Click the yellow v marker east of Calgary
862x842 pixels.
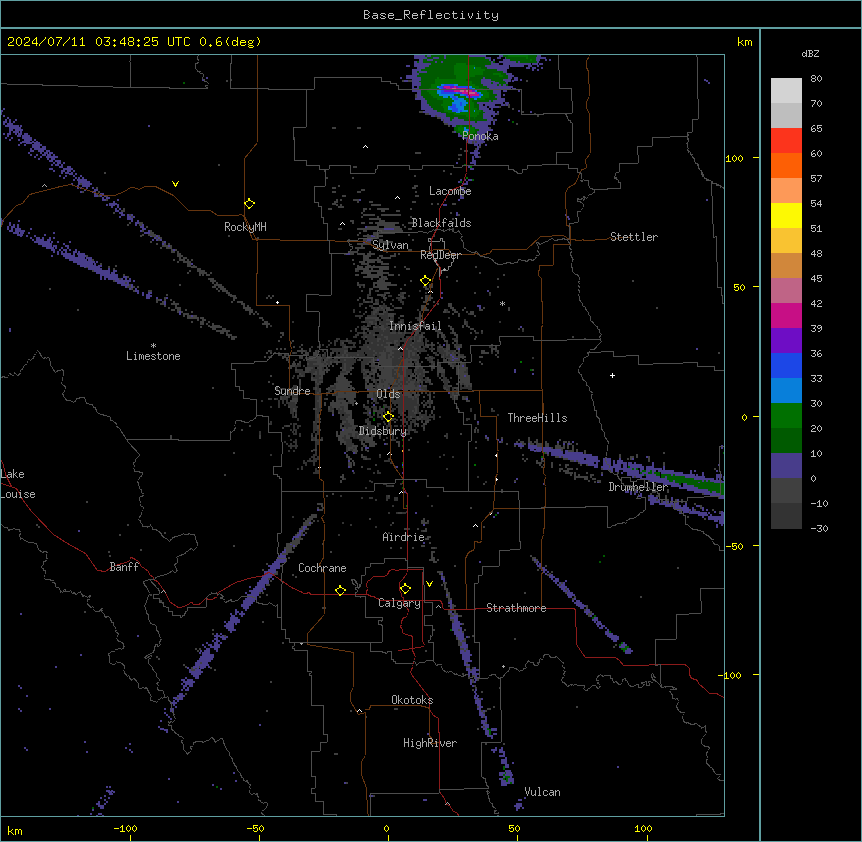tap(429, 584)
